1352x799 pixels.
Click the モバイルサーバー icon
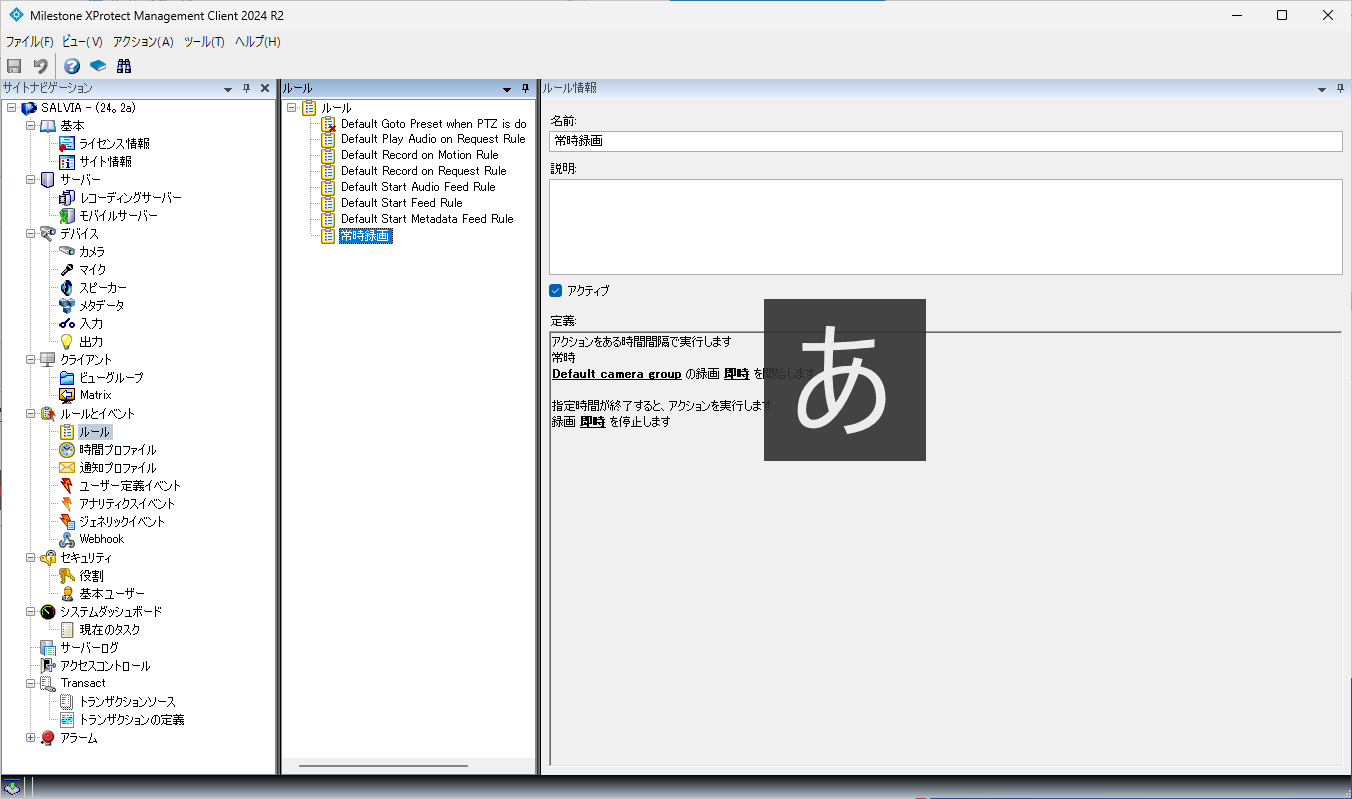click(67, 216)
